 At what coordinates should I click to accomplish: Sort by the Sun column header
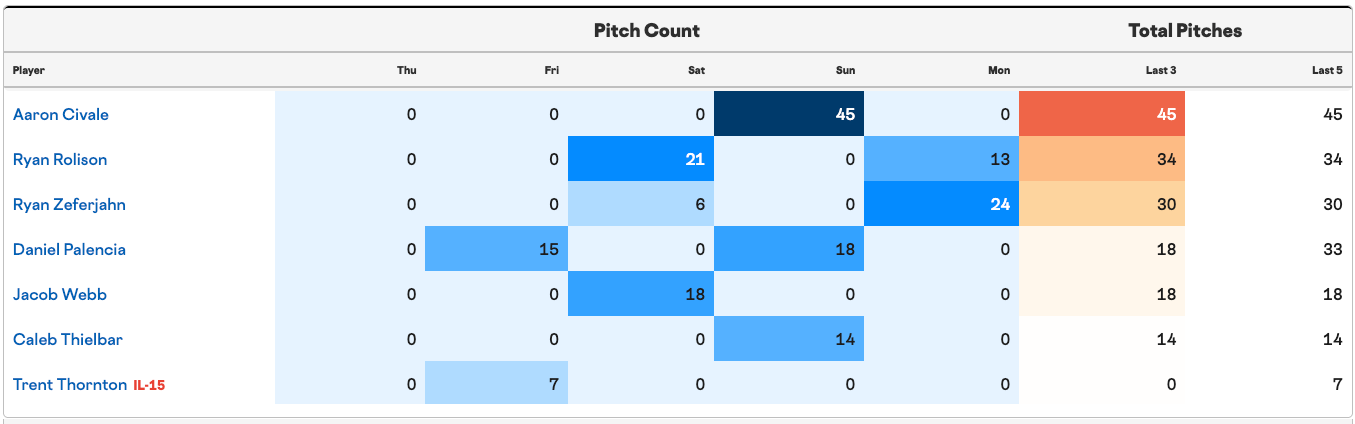[846, 71]
